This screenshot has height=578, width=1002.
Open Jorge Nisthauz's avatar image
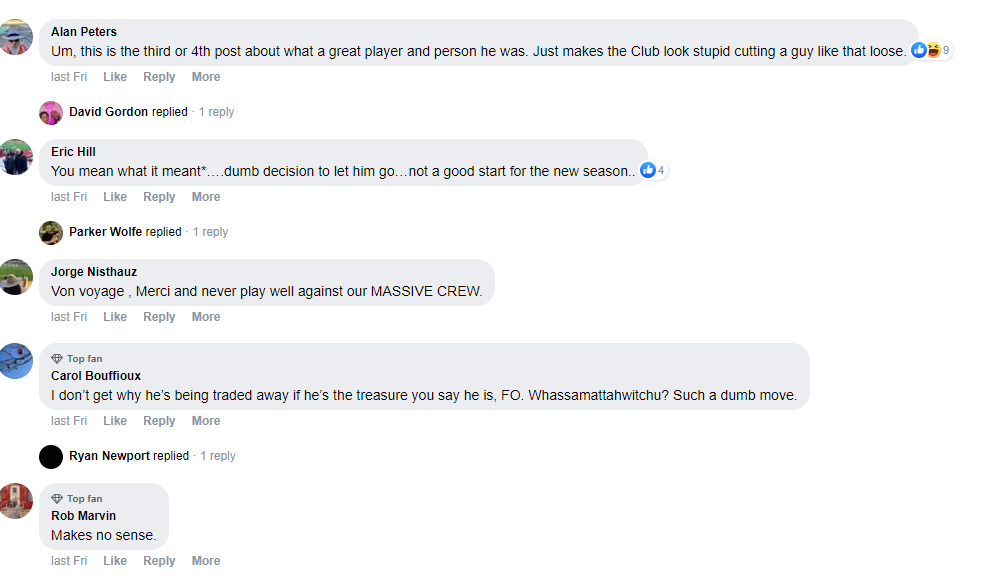tap(17, 277)
